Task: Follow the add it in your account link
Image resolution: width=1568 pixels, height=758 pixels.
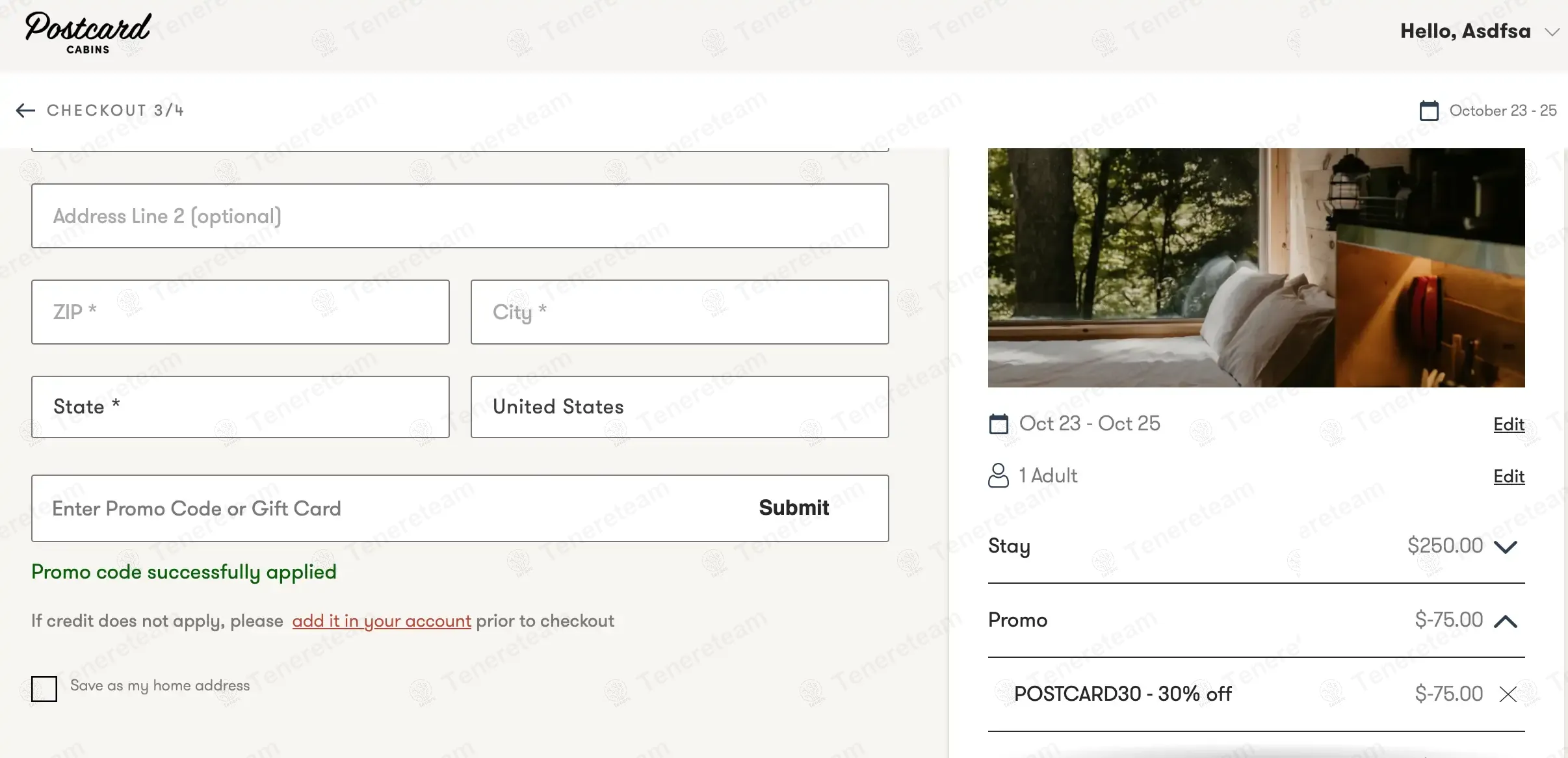Action: point(382,621)
